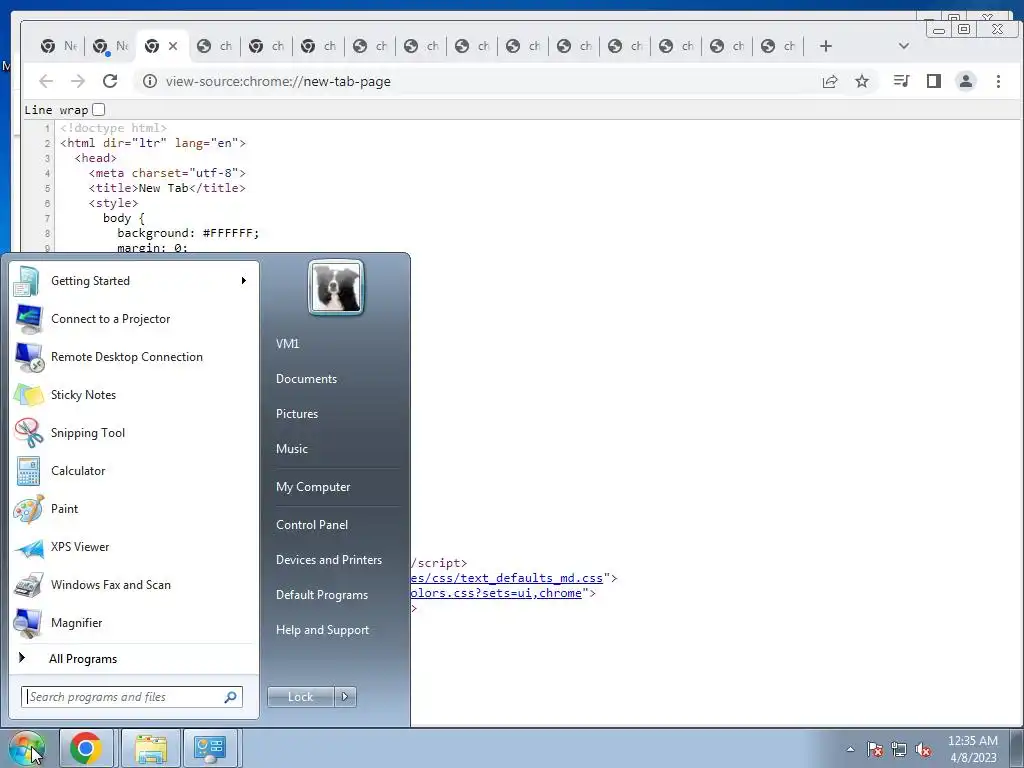This screenshot has height=768, width=1024.
Task: Open Calculator from Start menu
Action: [x=134, y=471]
